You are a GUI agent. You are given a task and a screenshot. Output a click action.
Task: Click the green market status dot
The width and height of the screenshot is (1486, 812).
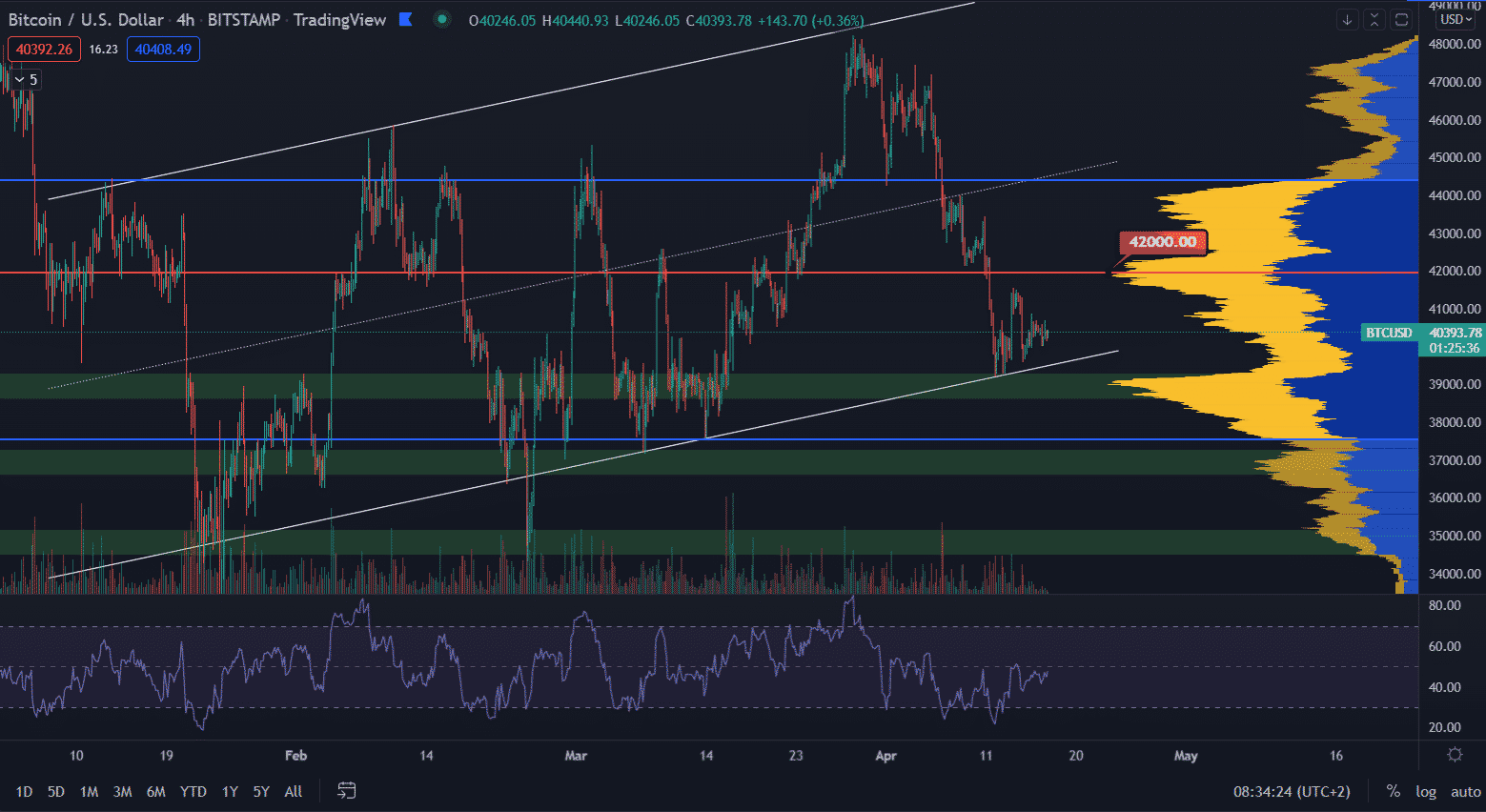[441, 20]
